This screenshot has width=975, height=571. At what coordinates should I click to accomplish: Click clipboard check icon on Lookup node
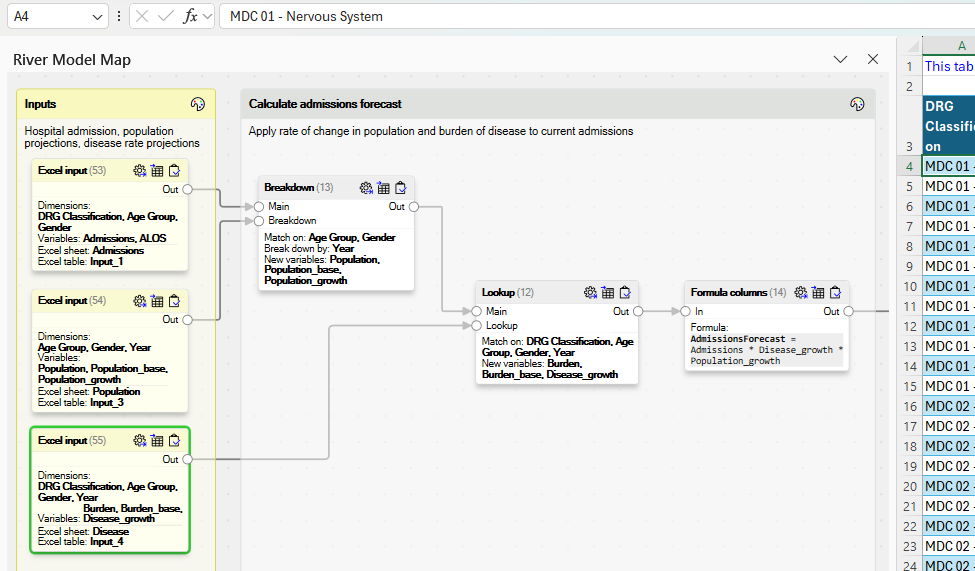click(x=625, y=292)
